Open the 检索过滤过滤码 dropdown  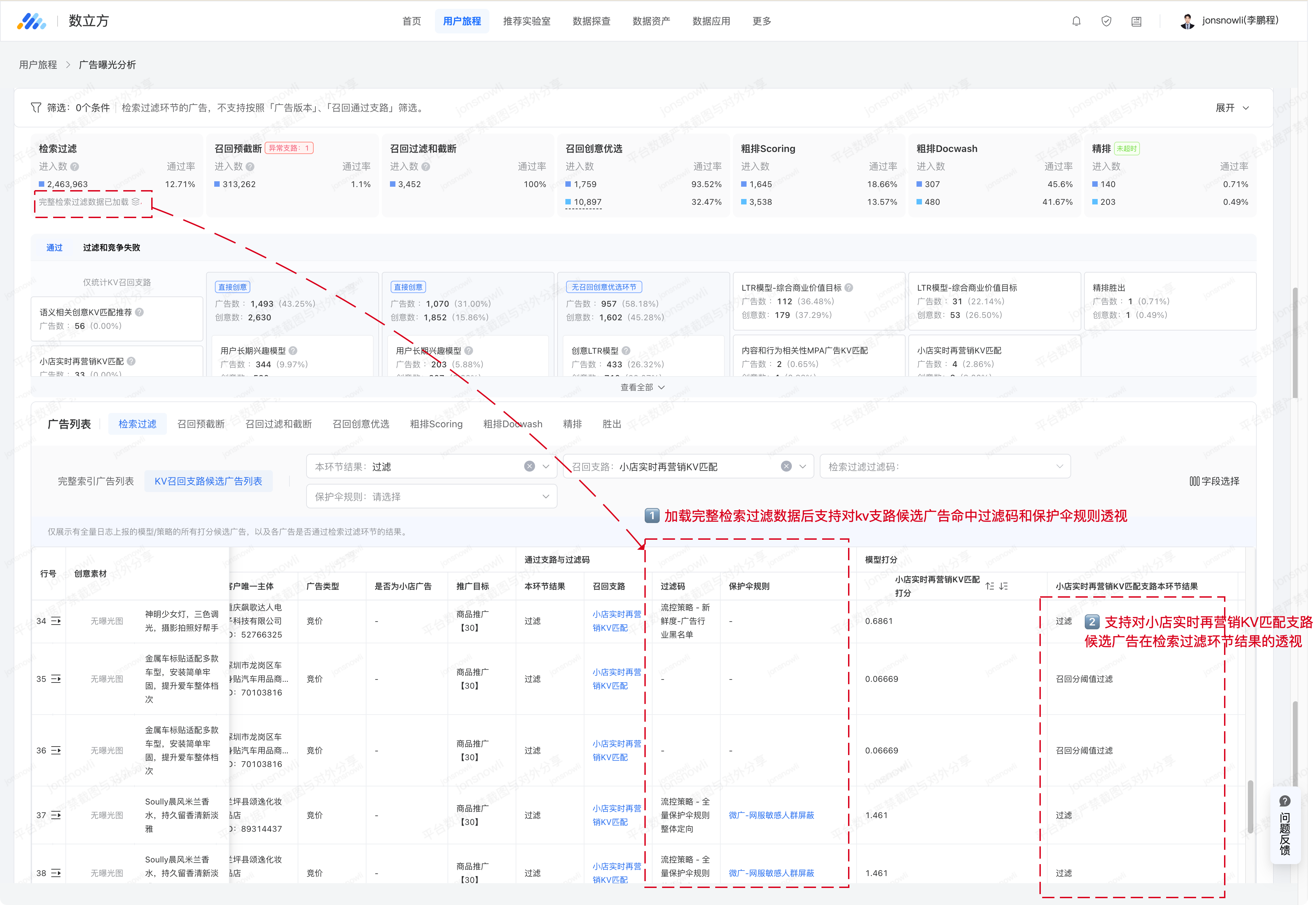945,466
